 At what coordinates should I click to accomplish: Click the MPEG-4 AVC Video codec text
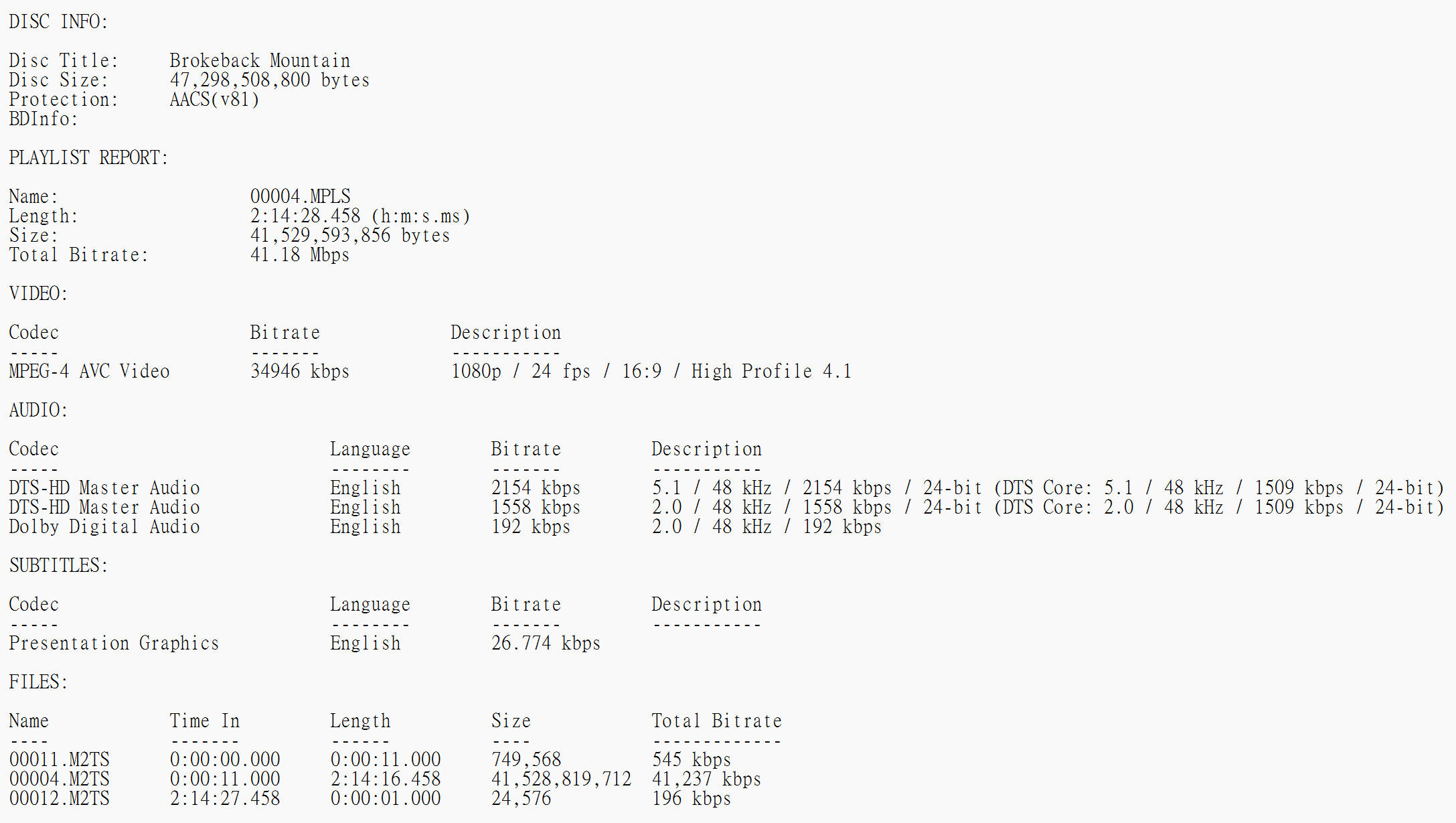click(89, 372)
